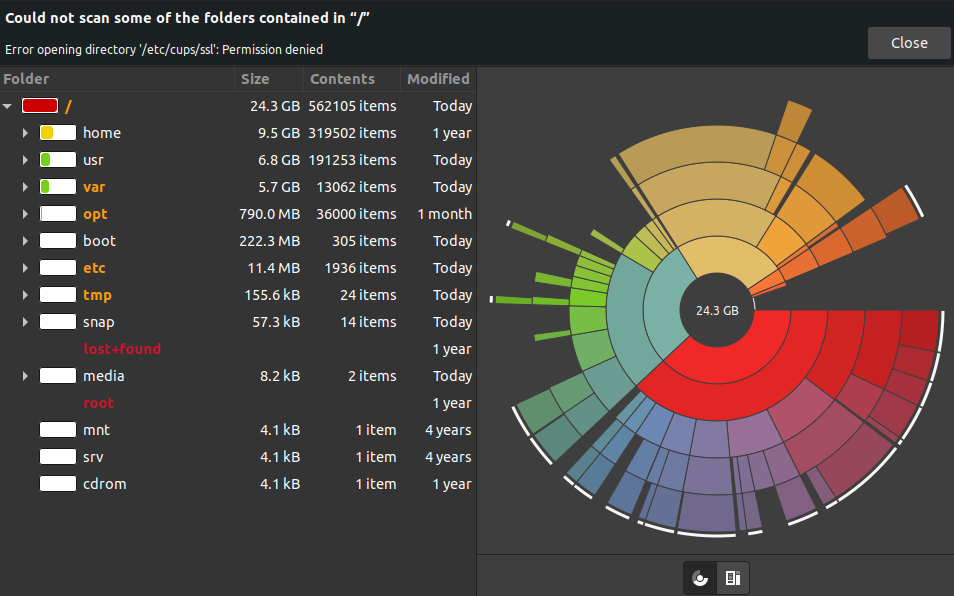Collapse the root "/" folder tree
This screenshot has width=954, height=596.
pos(8,106)
